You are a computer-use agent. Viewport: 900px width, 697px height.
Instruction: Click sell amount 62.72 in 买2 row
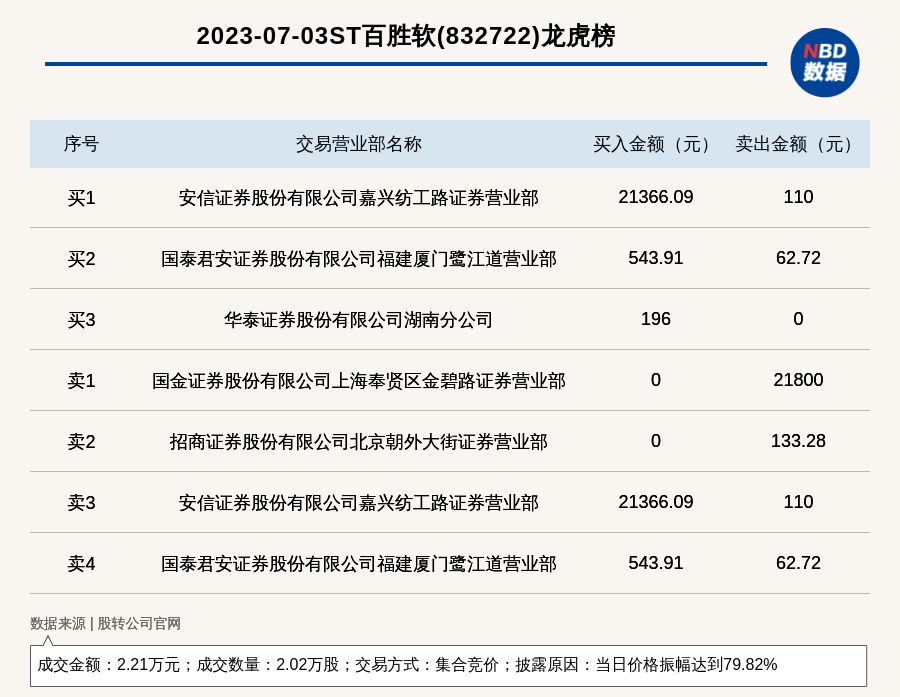798,258
